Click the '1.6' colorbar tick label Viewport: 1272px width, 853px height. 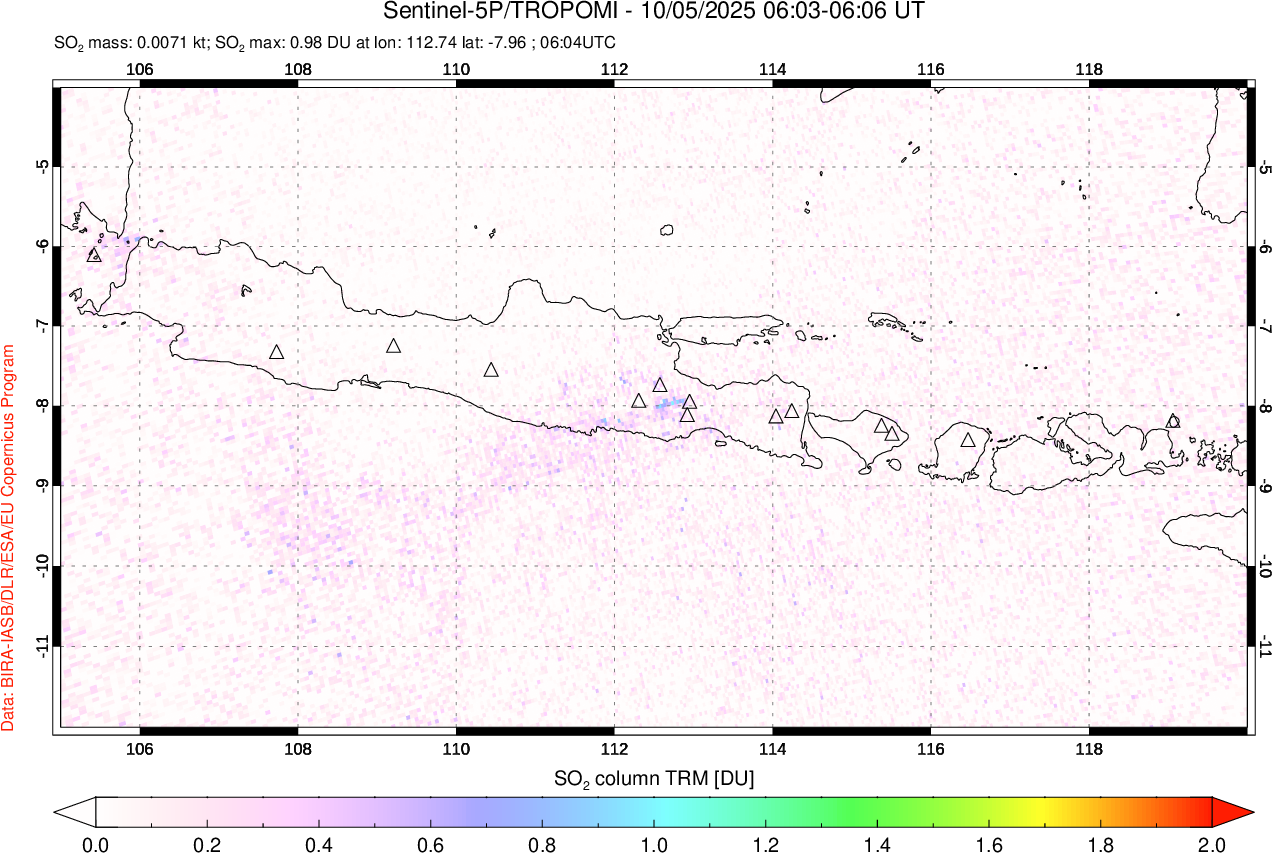989,843
